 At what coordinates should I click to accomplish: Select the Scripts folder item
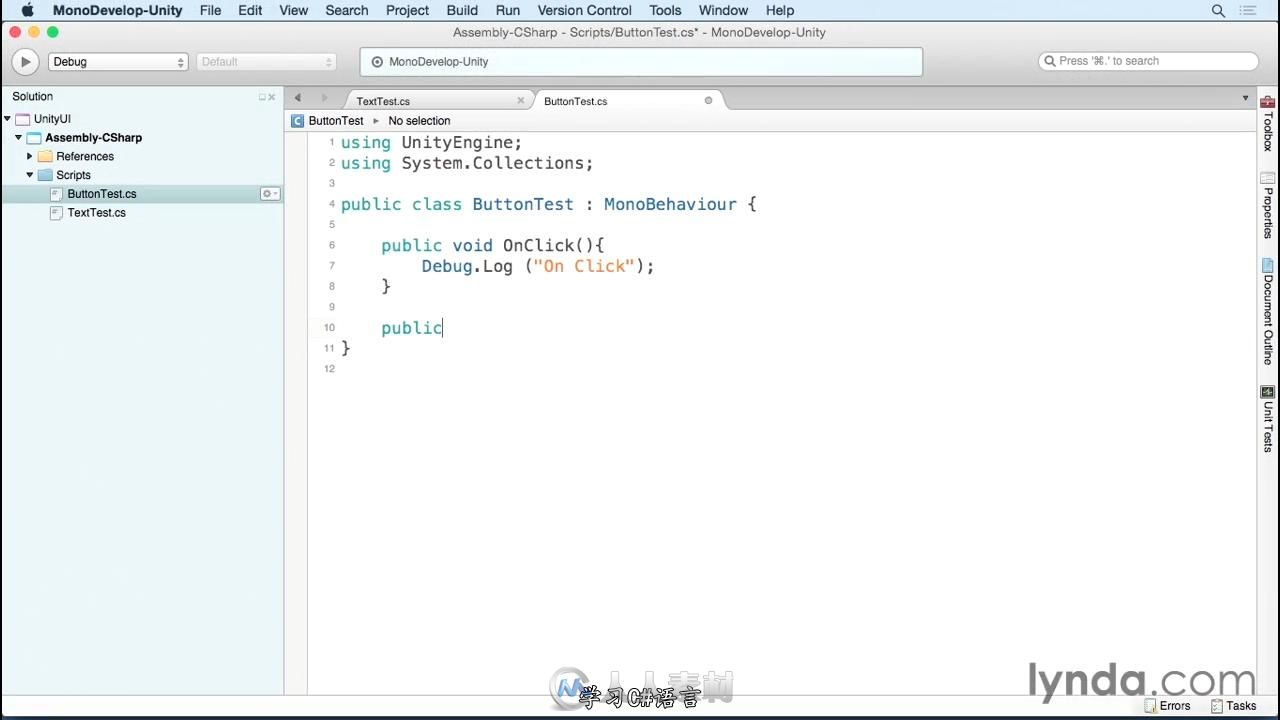click(73, 175)
